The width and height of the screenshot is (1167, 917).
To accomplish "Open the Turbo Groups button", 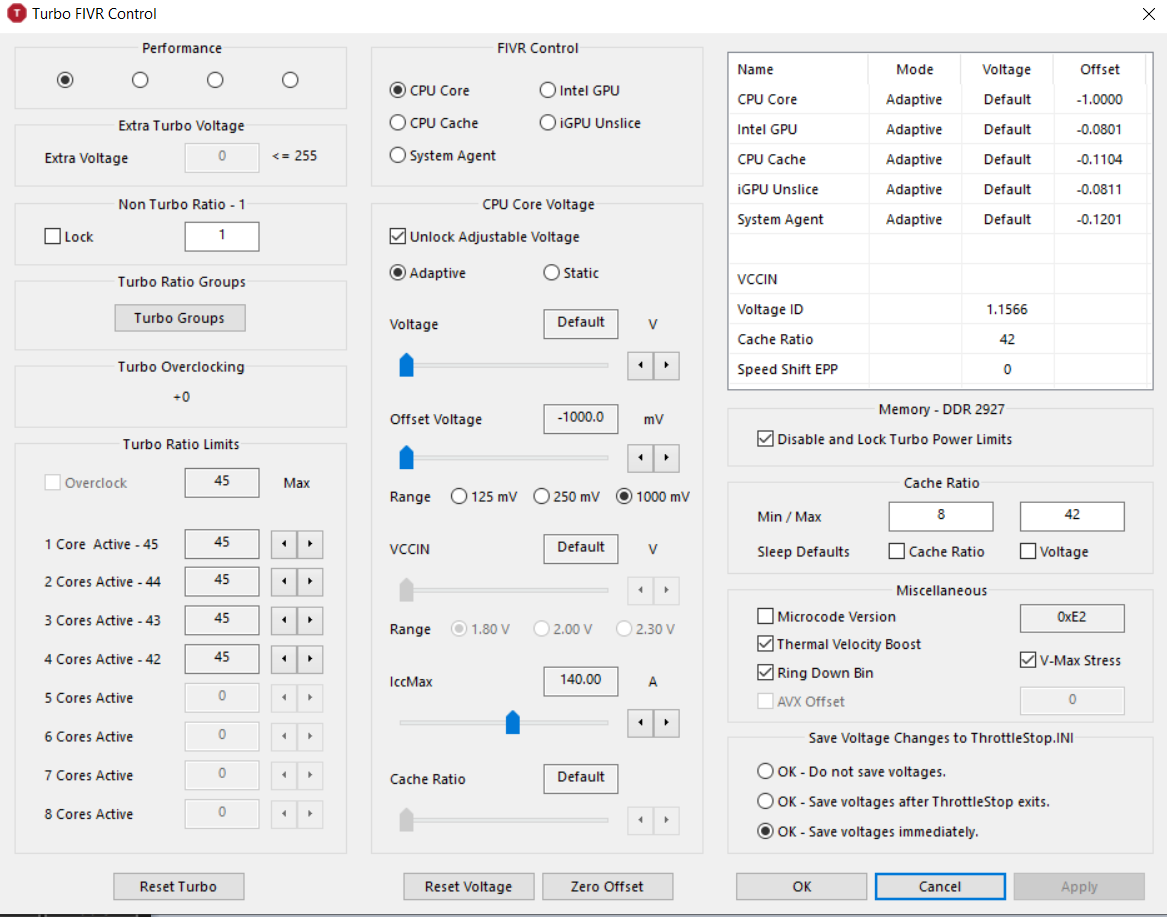I will pyautogui.click(x=179, y=318).
